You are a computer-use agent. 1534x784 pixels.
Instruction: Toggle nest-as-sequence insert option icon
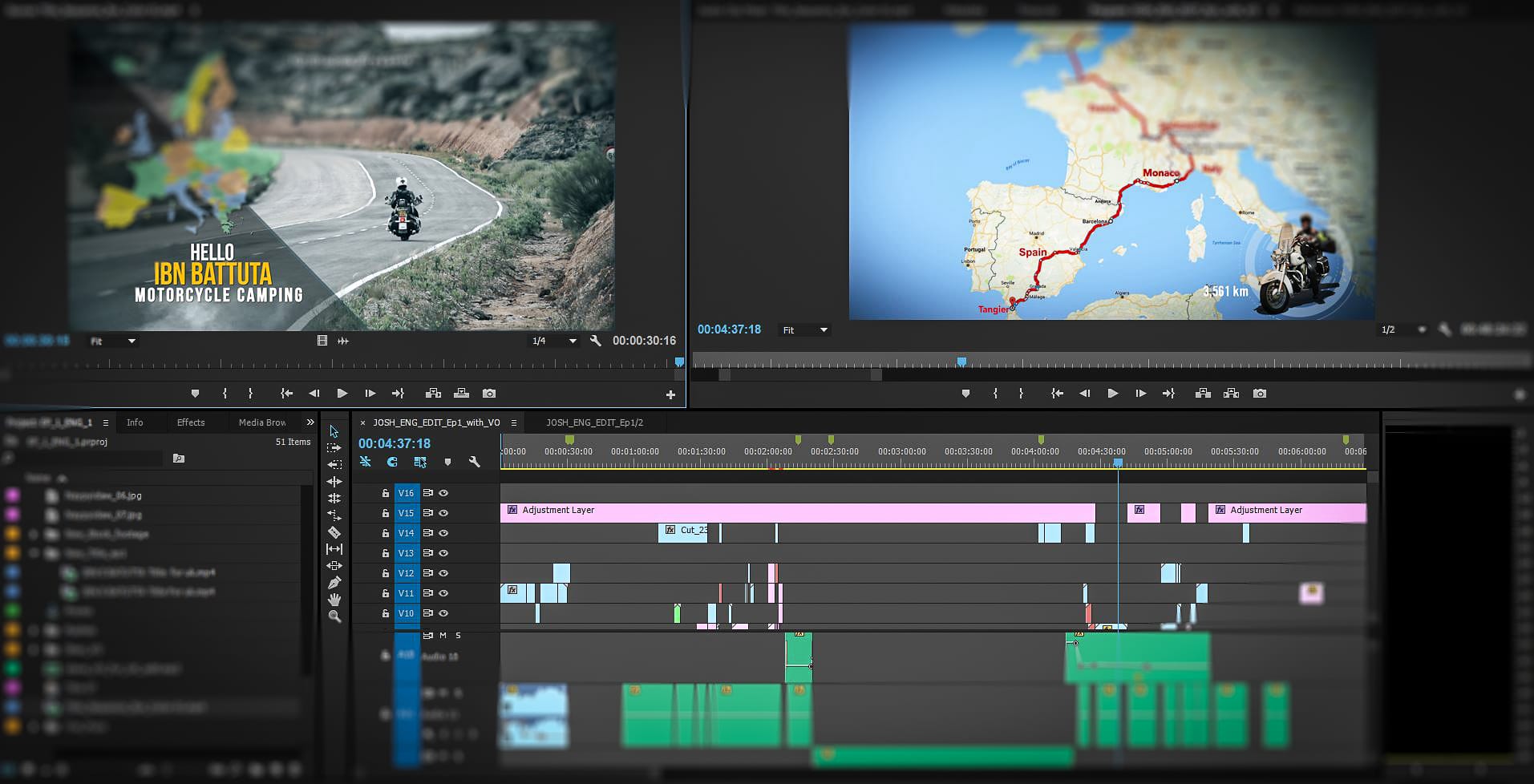tap(366, 462)
